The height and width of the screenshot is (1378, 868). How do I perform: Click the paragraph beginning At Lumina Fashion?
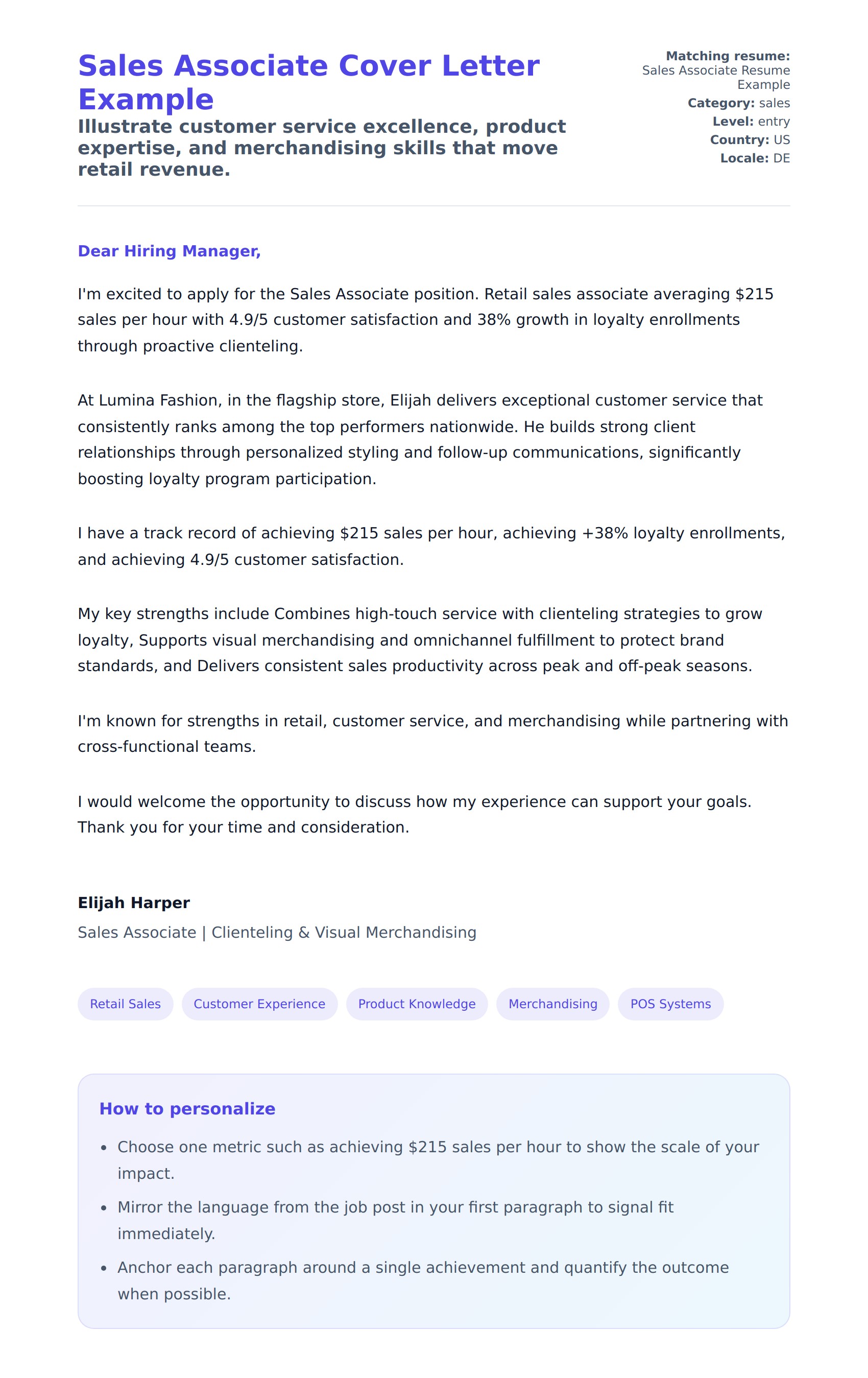tap(420, 439)
